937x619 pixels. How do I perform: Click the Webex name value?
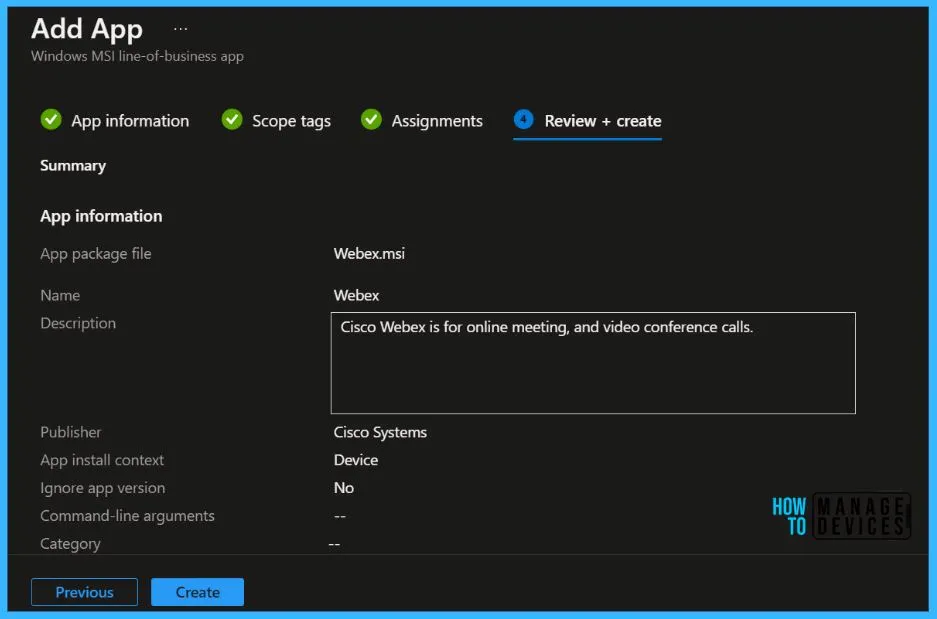(x=356, y=295)
